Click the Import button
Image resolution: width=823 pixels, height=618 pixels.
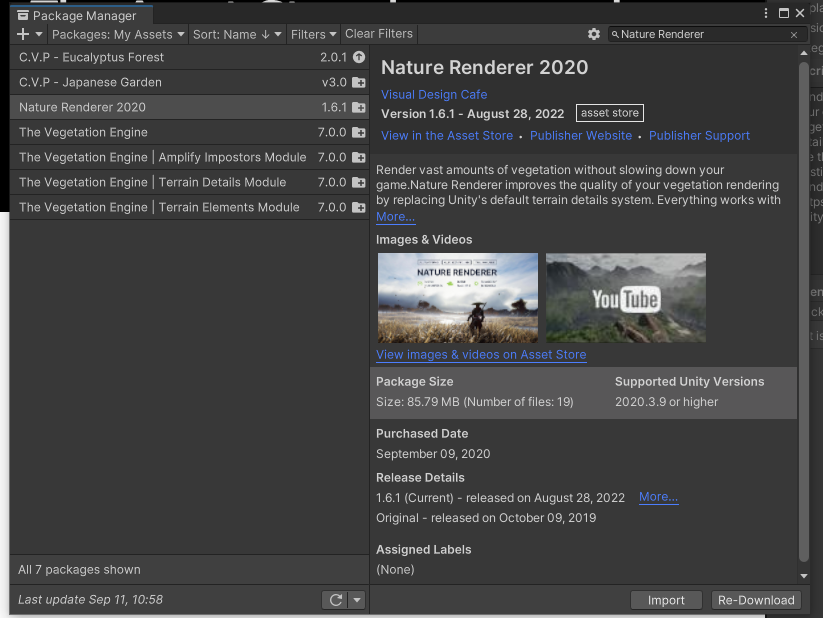666,600
